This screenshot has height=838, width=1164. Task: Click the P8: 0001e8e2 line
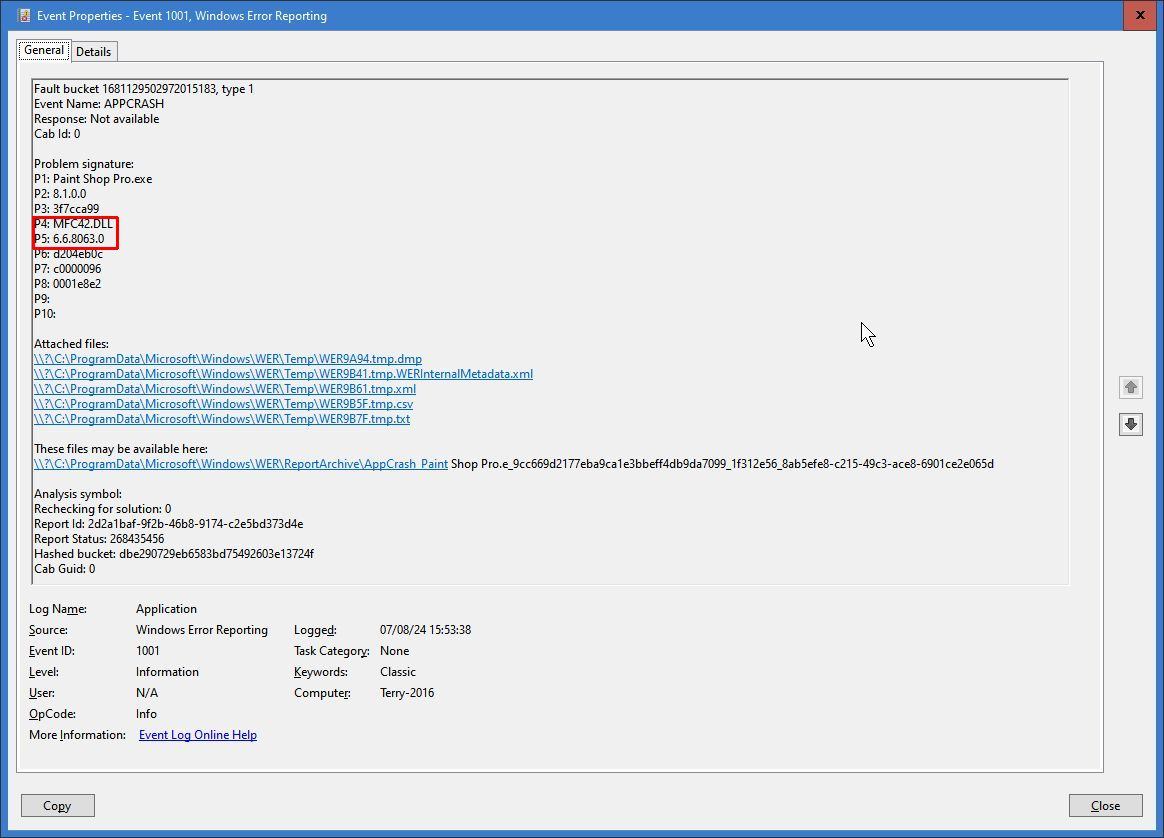(68, 284)
